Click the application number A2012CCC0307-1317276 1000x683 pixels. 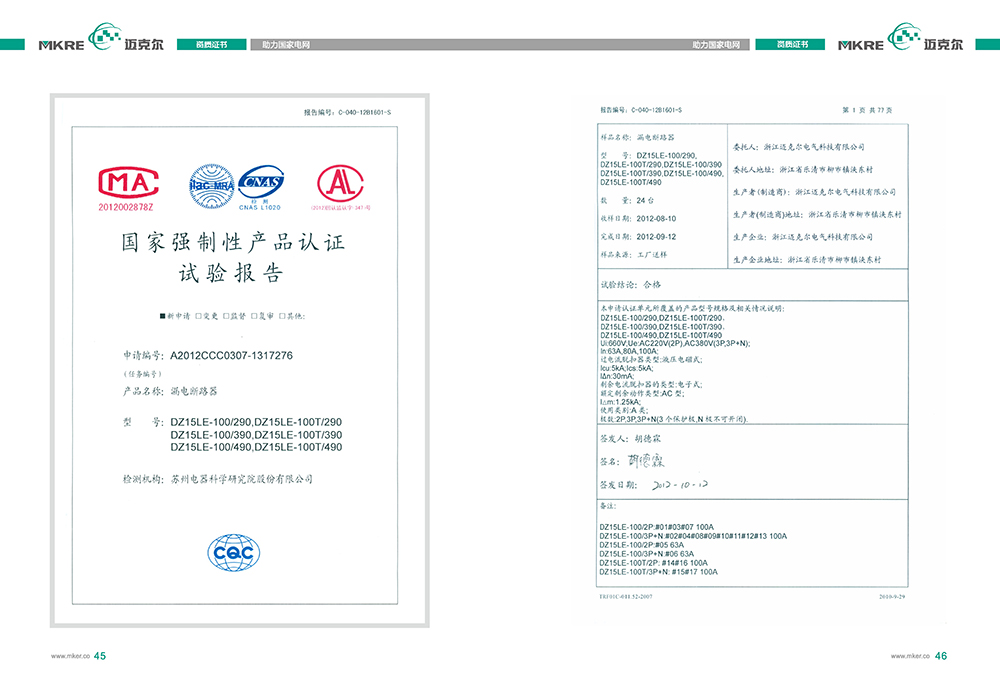point(232,355)
